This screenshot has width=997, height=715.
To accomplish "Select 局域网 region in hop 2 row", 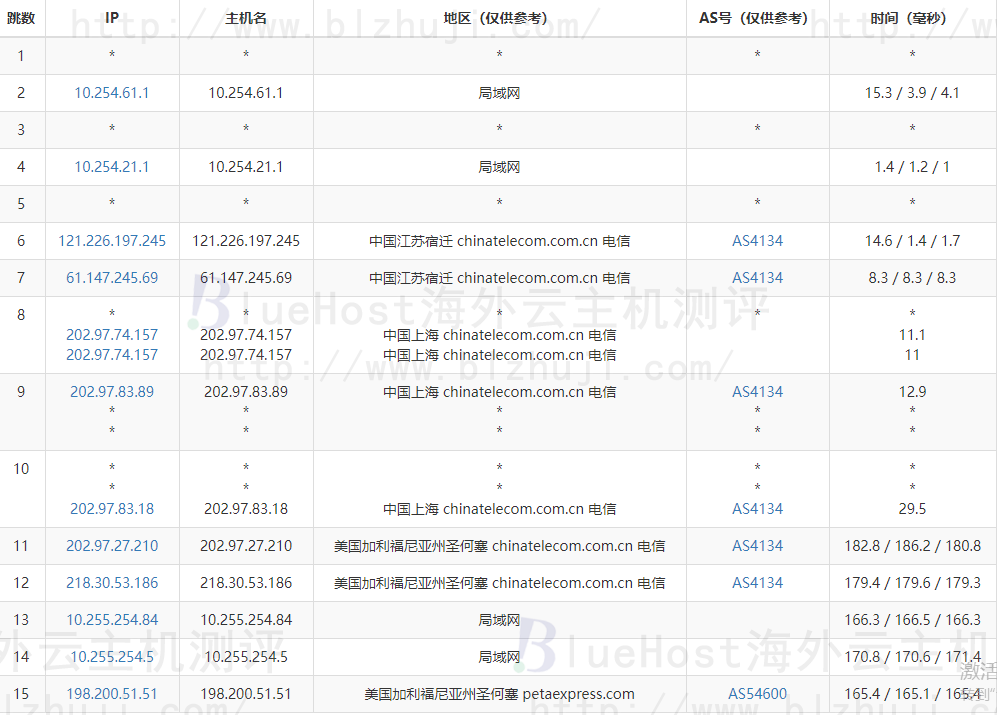I will pos(499,93).
